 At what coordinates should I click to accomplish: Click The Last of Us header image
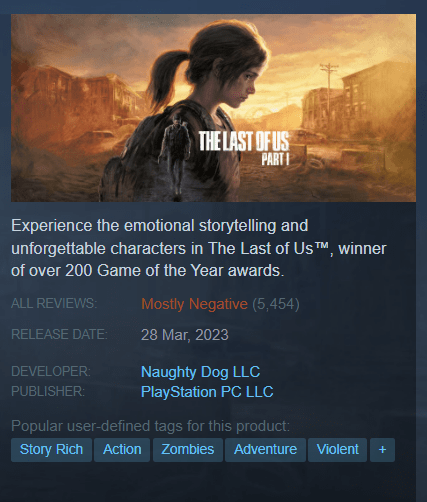coord(213,108)
